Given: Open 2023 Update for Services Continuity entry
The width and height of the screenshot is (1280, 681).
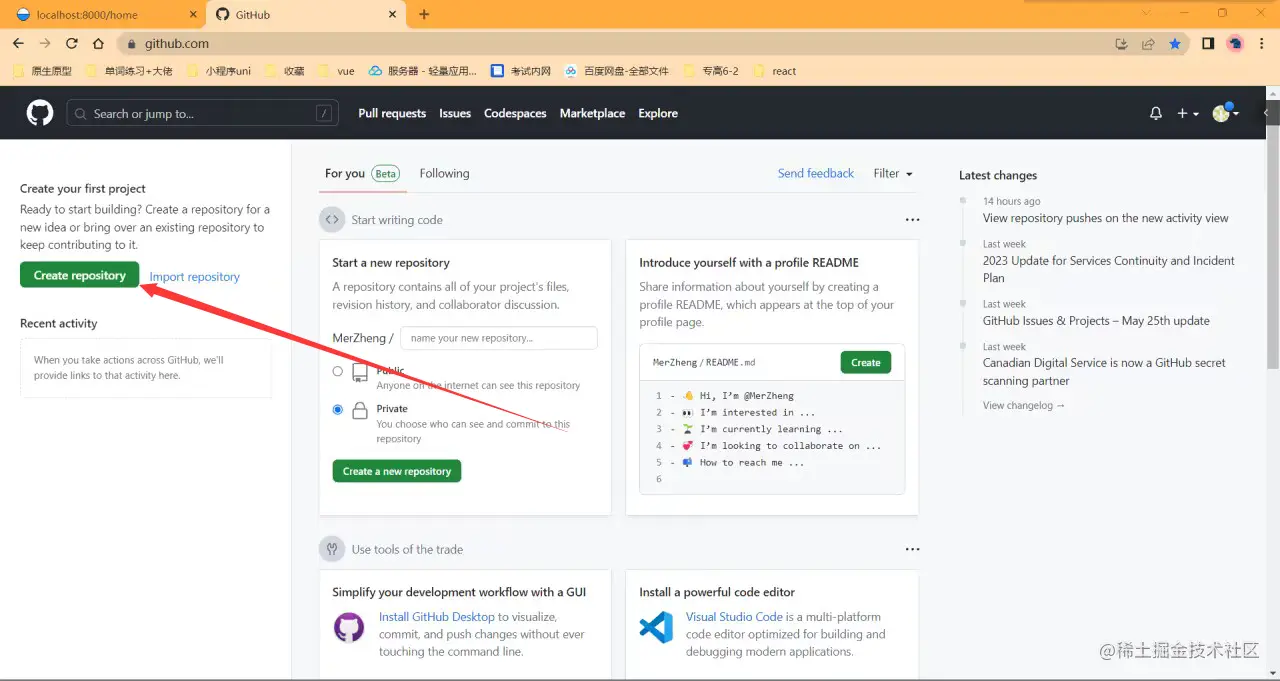Looking at the screenshot, I should pos(1109,269).
